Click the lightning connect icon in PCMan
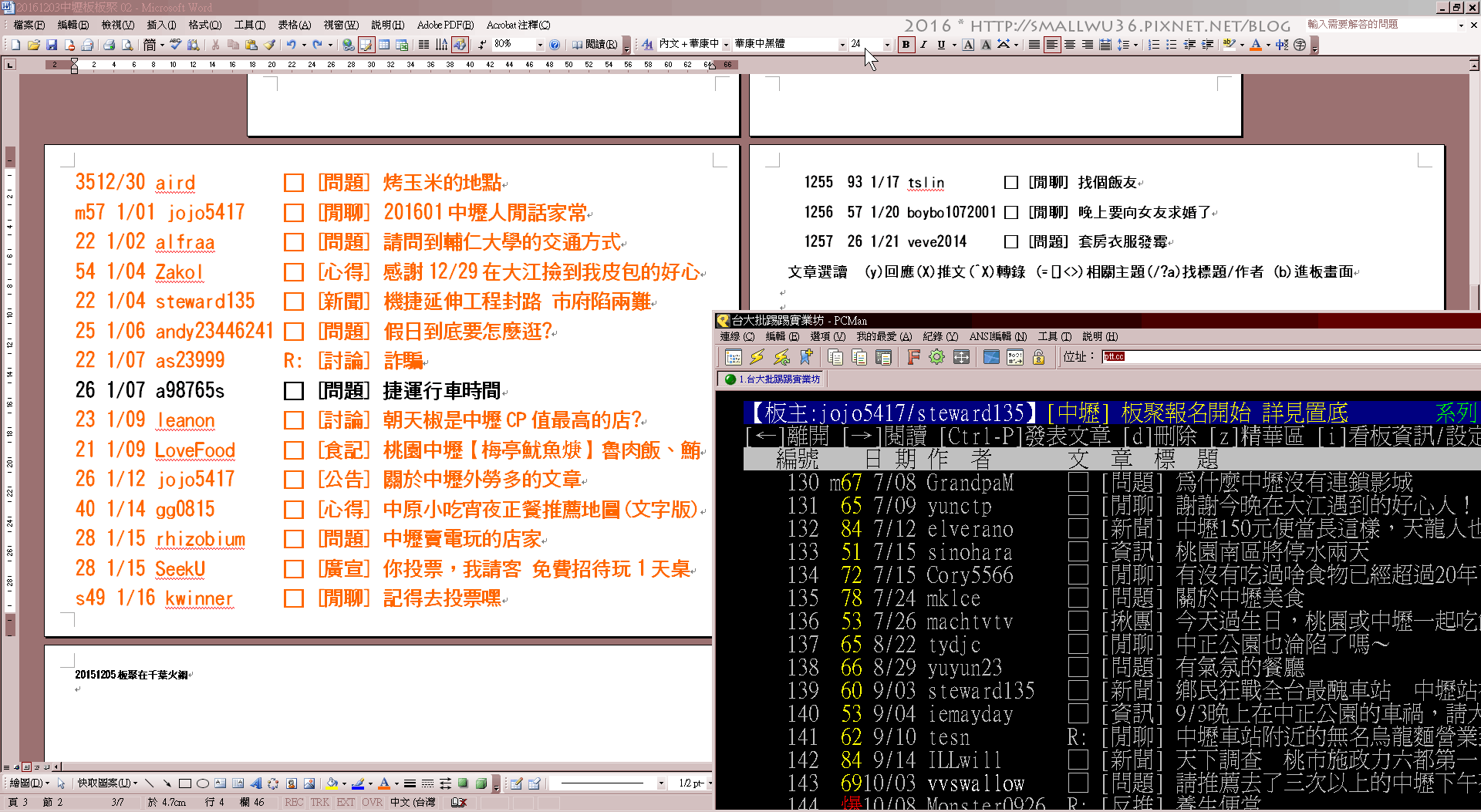 757,357
